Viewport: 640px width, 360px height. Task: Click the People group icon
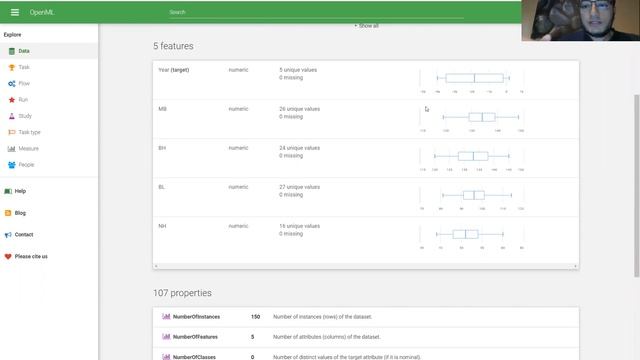click(x=11, y=165)
